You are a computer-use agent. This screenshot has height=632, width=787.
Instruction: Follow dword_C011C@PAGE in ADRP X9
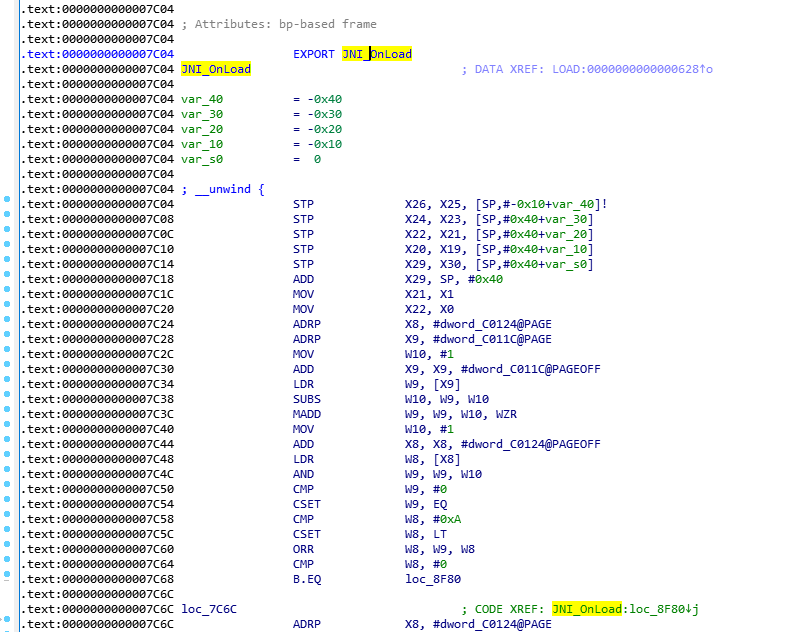click(492, 339)
